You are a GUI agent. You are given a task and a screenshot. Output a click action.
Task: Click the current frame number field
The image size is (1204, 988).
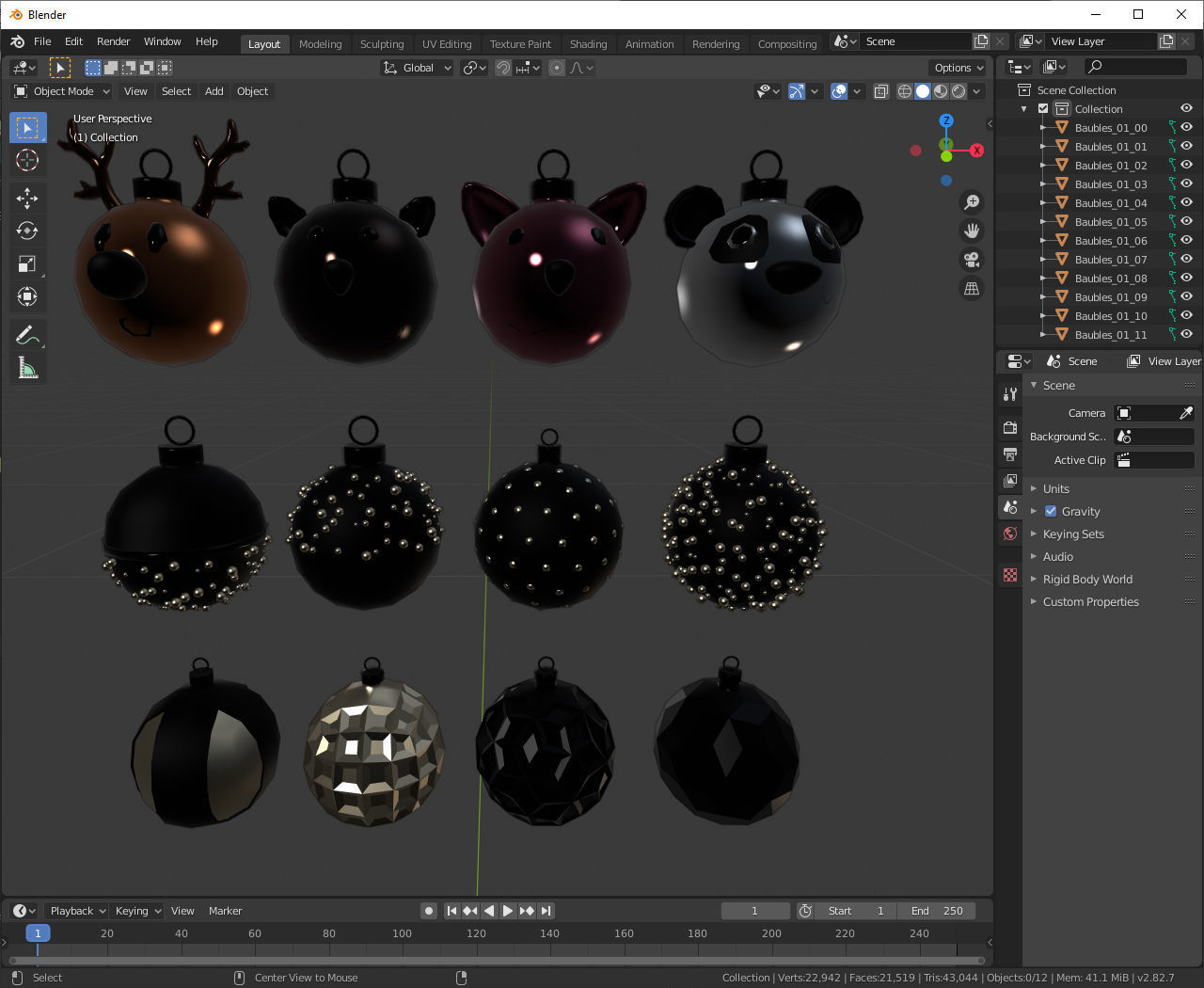(754, 910)
